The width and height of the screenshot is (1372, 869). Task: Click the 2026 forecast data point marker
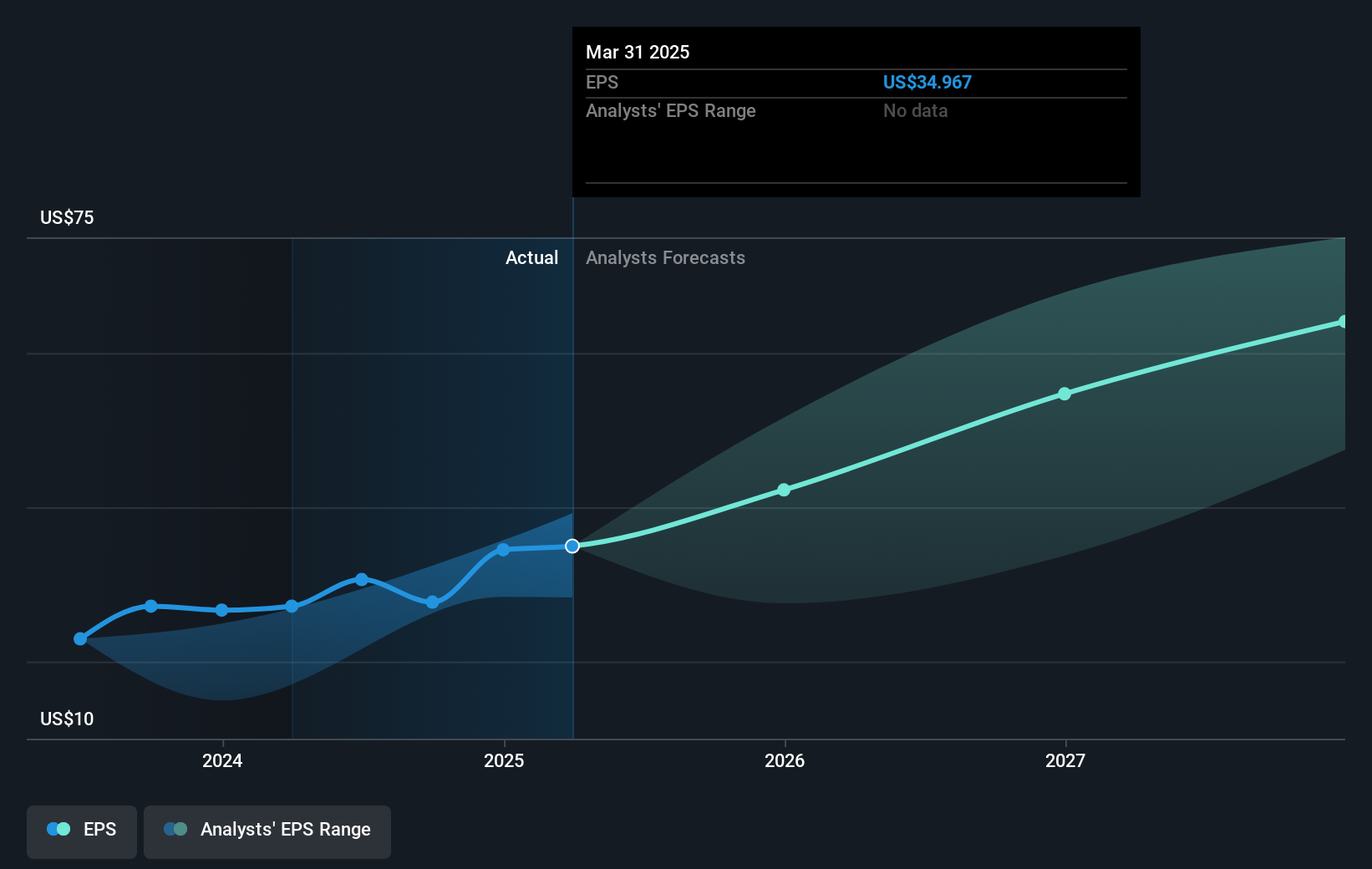click(x=784, y=490)
